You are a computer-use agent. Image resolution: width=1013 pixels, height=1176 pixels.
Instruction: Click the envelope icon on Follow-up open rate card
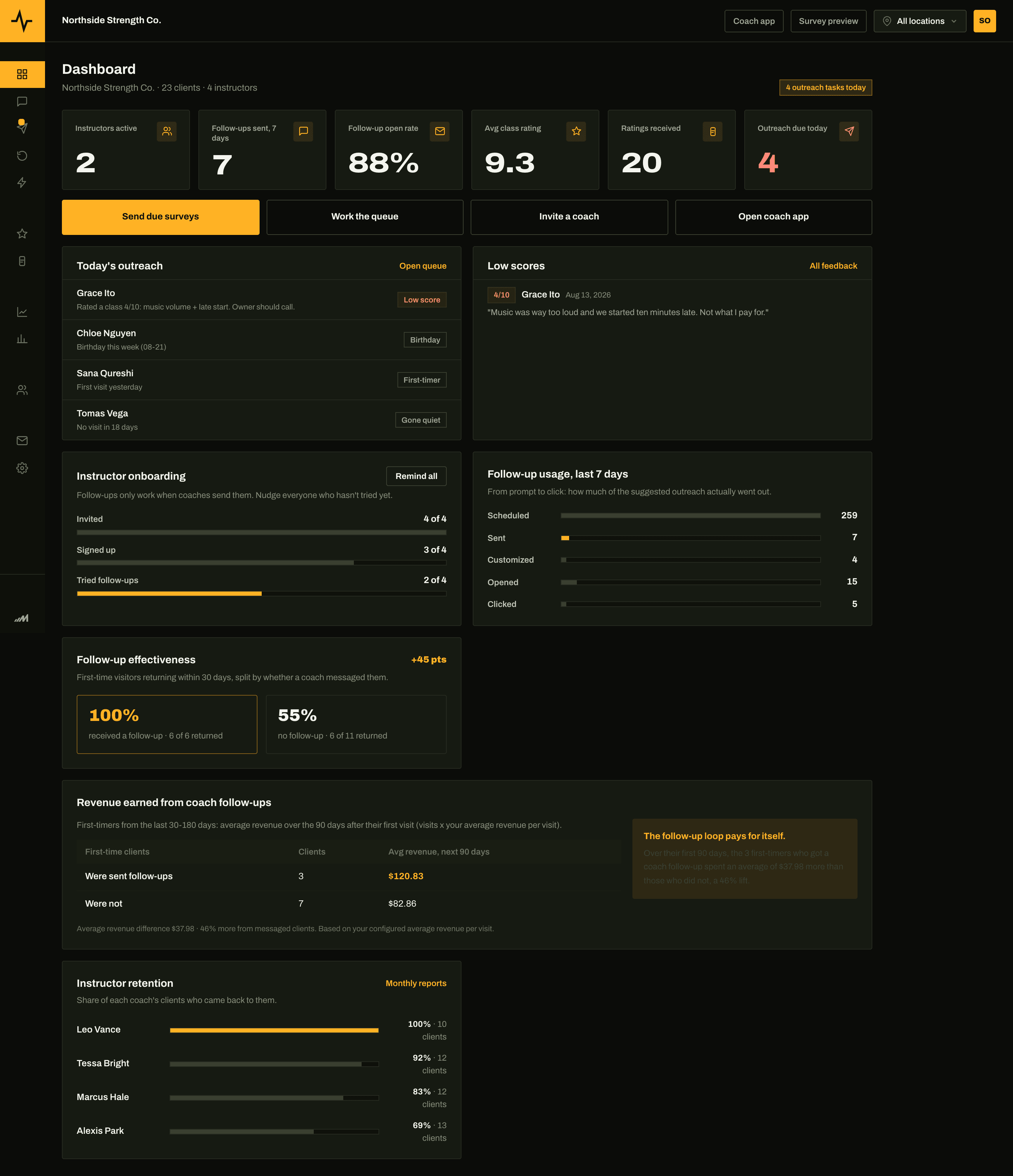click(x=440, y=131)
